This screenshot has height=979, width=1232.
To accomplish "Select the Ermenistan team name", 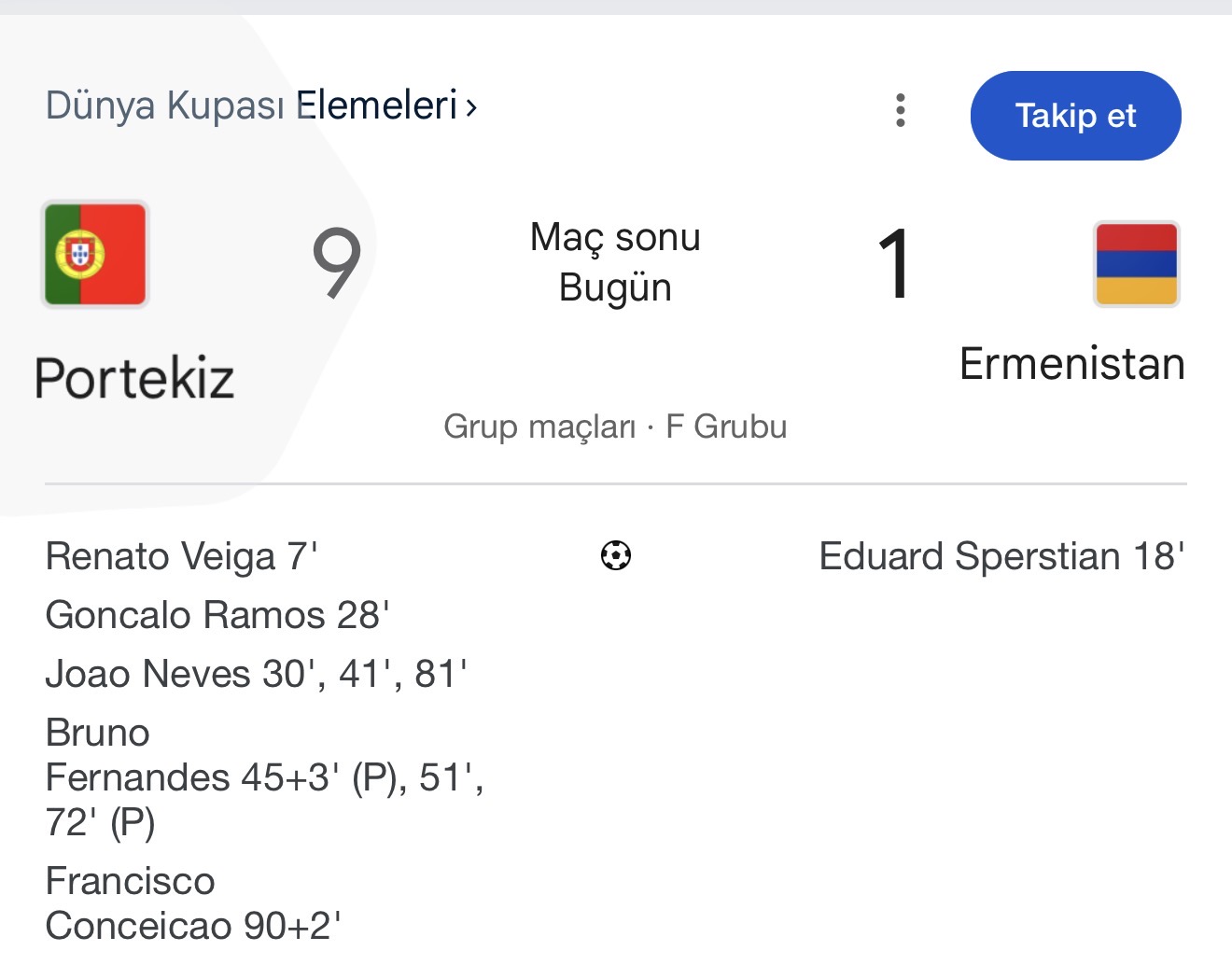I will tap(1071, 364).
